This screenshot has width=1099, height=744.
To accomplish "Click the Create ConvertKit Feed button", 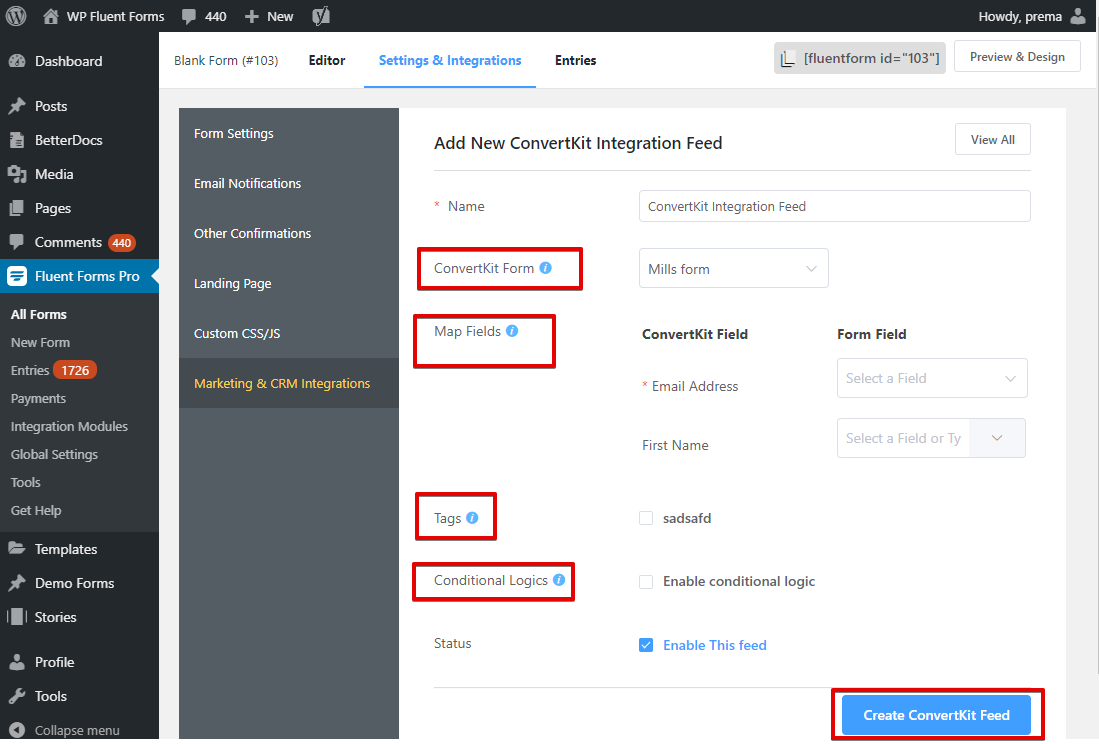I will click(x=936, y=715).
